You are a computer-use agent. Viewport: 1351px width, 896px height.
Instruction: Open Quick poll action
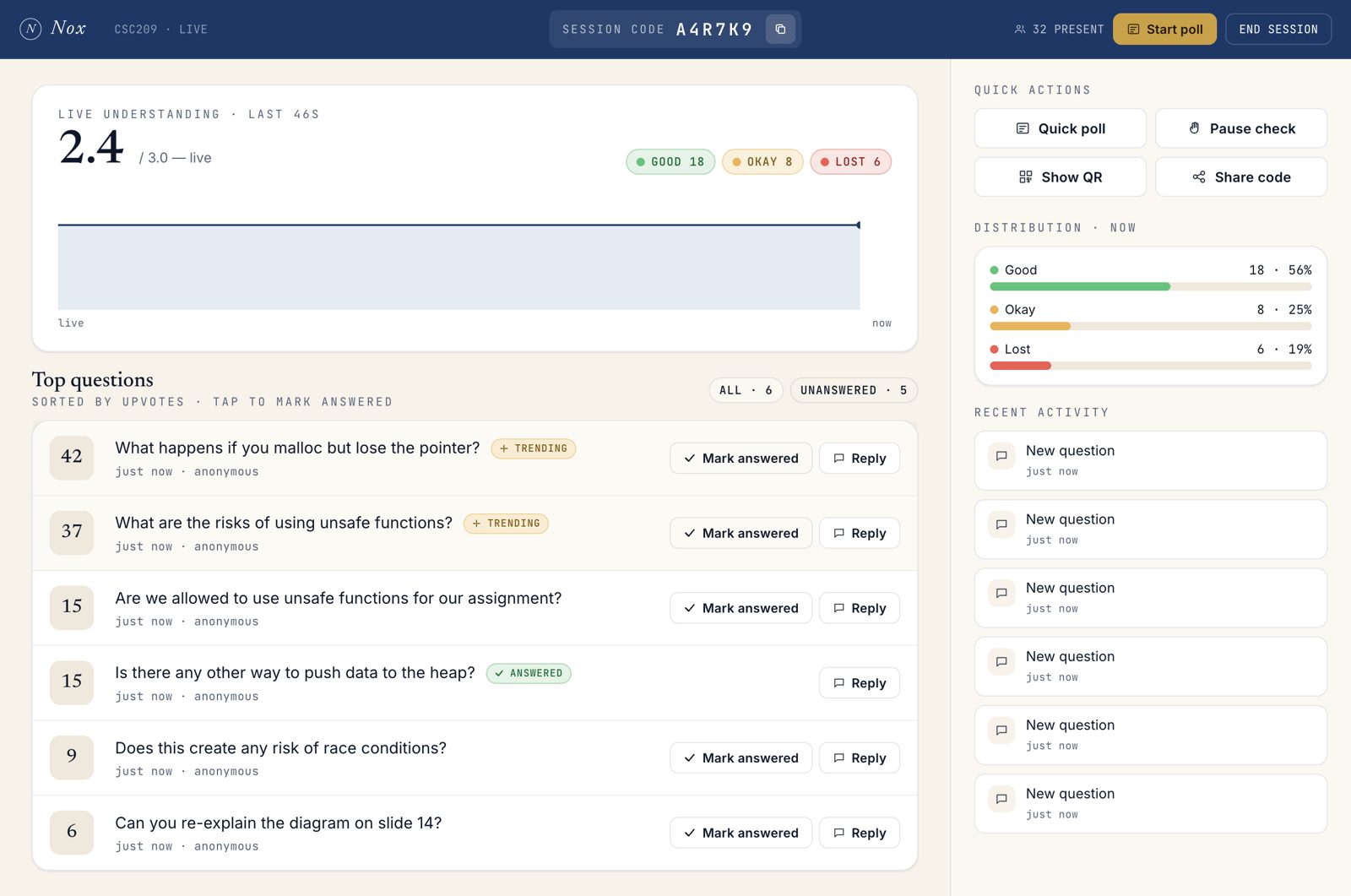coord(1060,128)
